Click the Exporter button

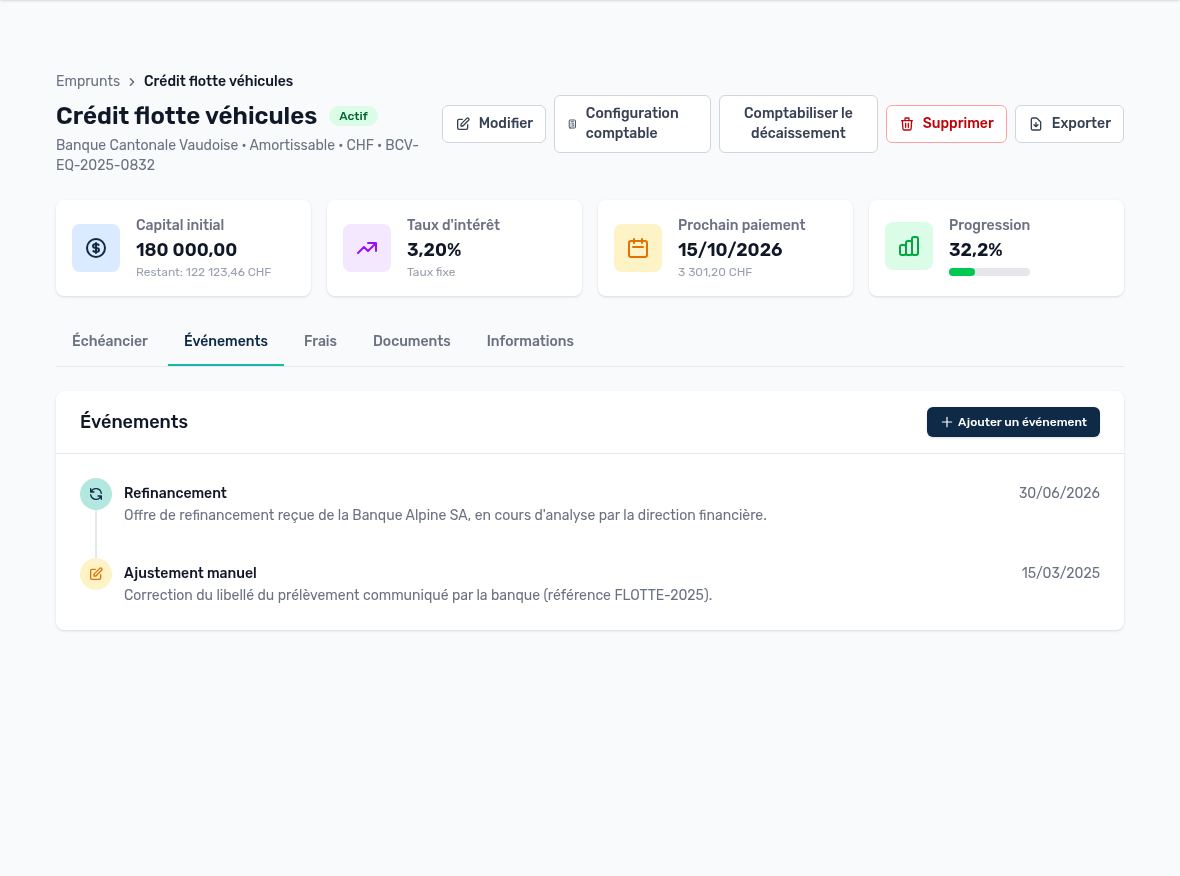pyautogui.click(x=1069, y=123)
